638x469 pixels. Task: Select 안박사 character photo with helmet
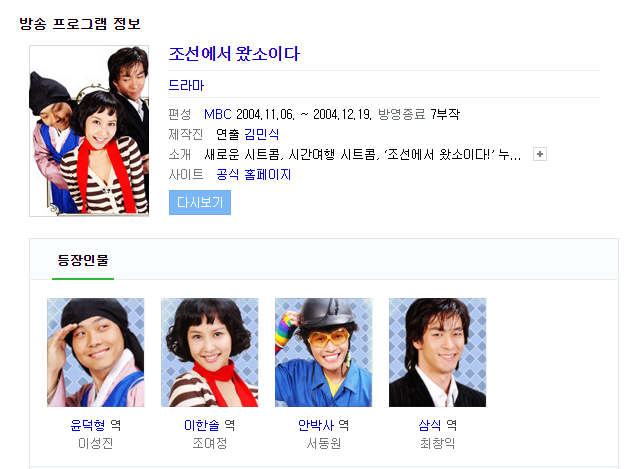coord(323,352)
